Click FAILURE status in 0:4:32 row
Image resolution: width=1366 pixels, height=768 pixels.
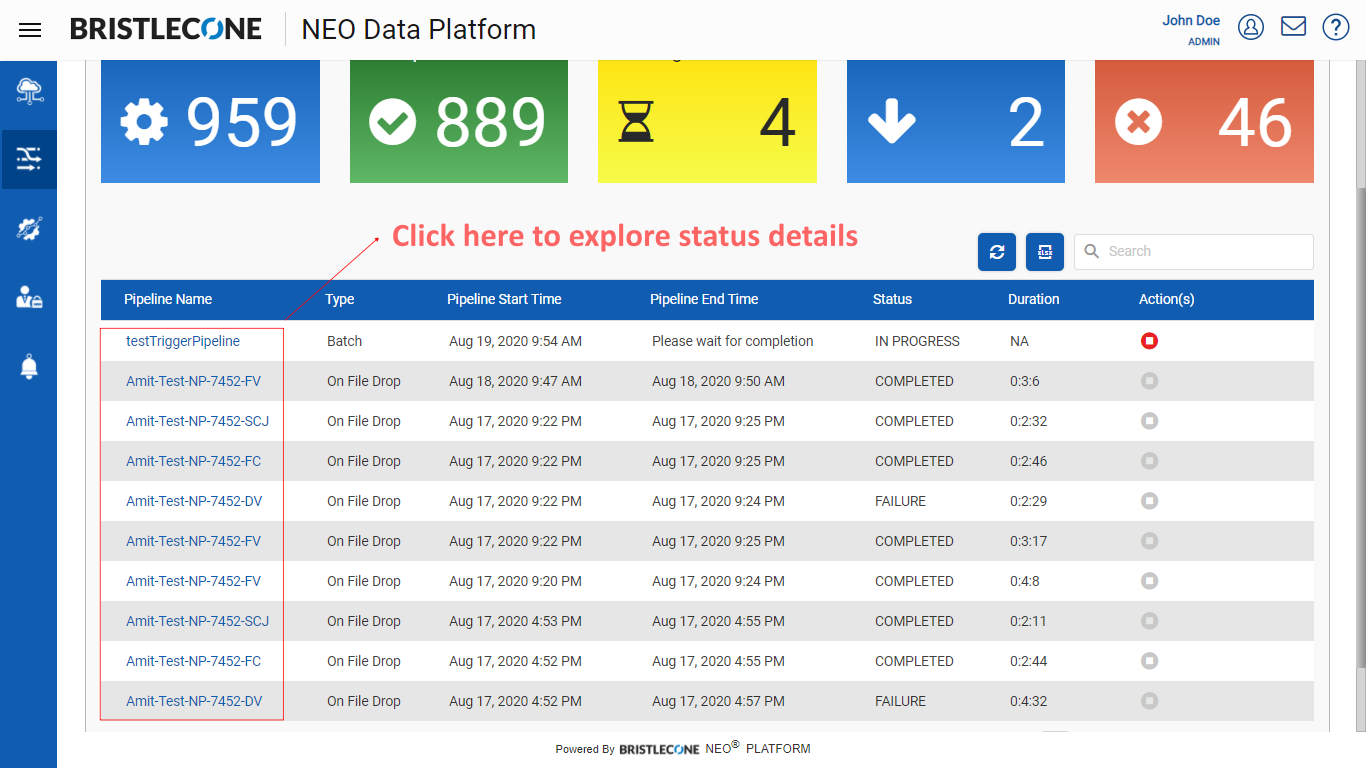coord(900,701)
